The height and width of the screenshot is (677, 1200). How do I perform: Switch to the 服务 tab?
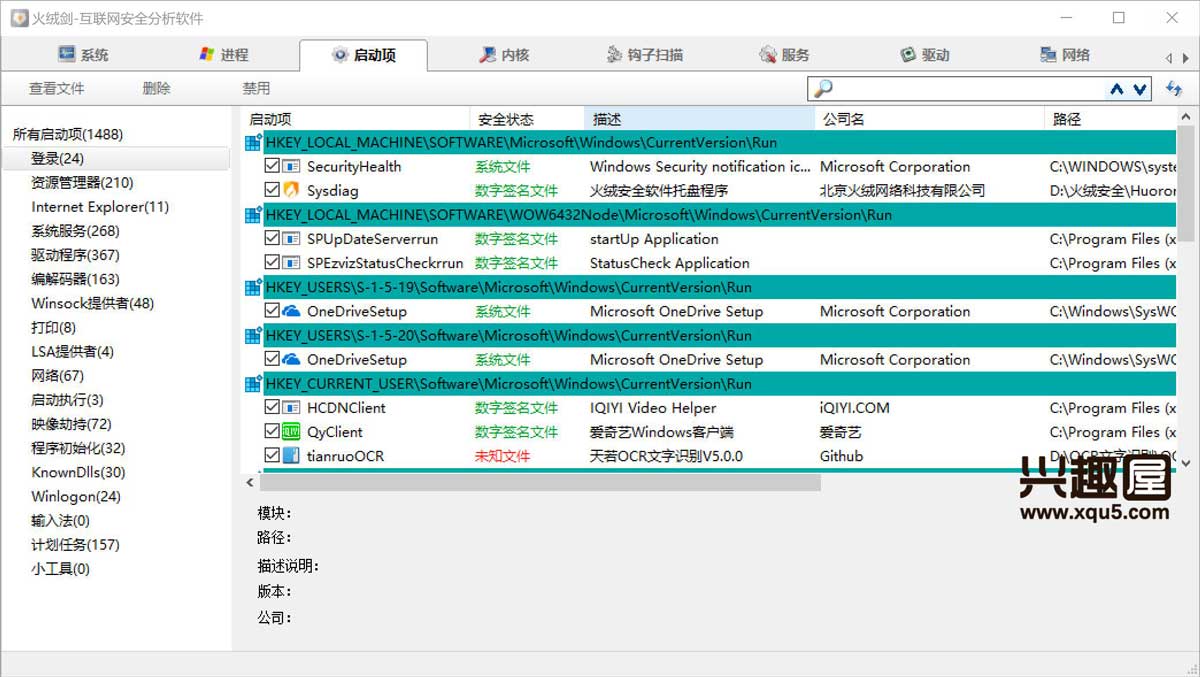[784, 55]
